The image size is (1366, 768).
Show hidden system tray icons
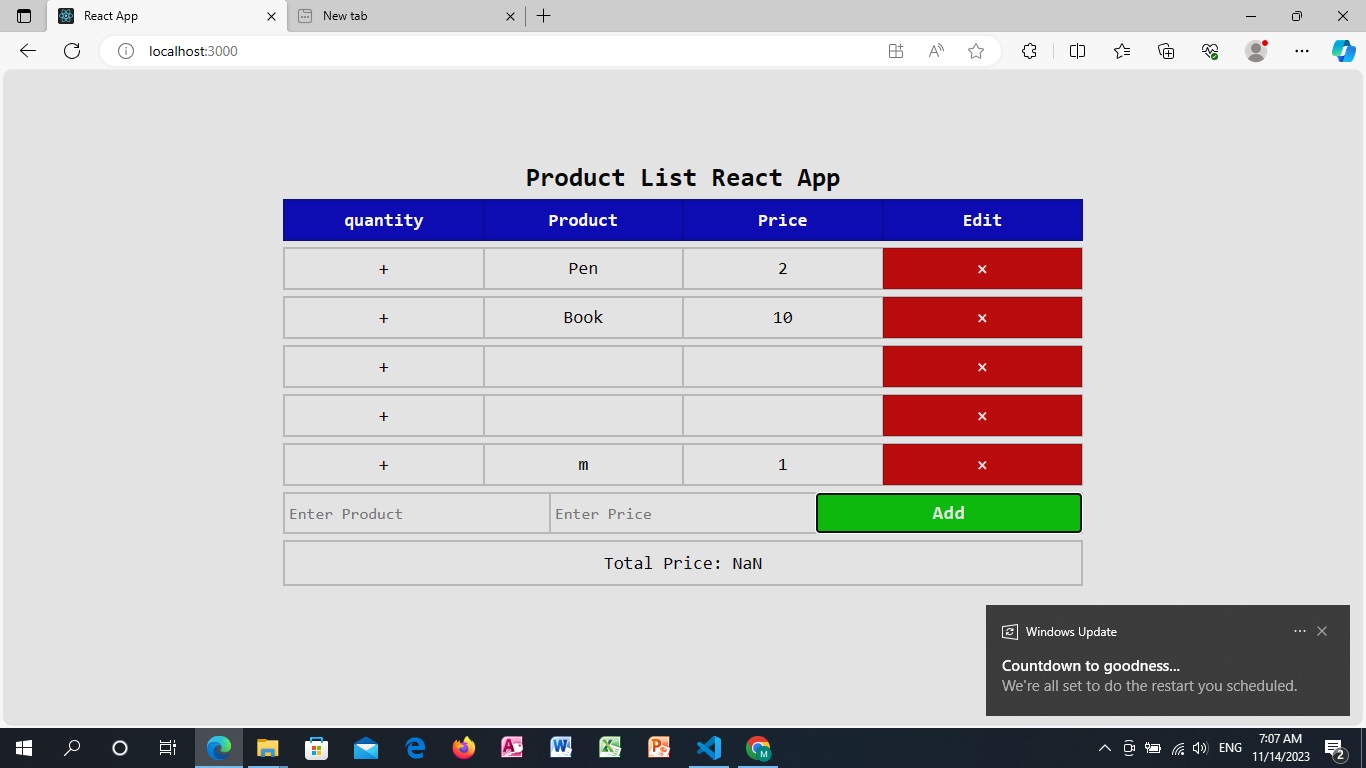pyautogui.click(x=1104, y=748)
